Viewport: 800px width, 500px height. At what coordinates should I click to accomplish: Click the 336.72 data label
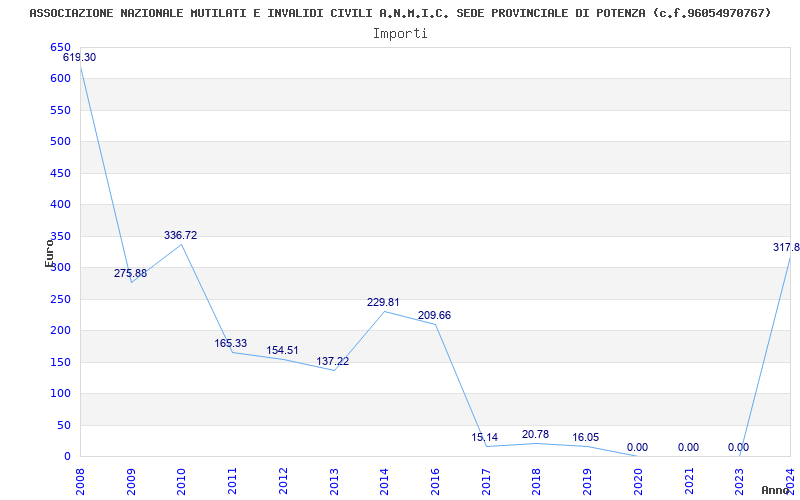(180, 235)
